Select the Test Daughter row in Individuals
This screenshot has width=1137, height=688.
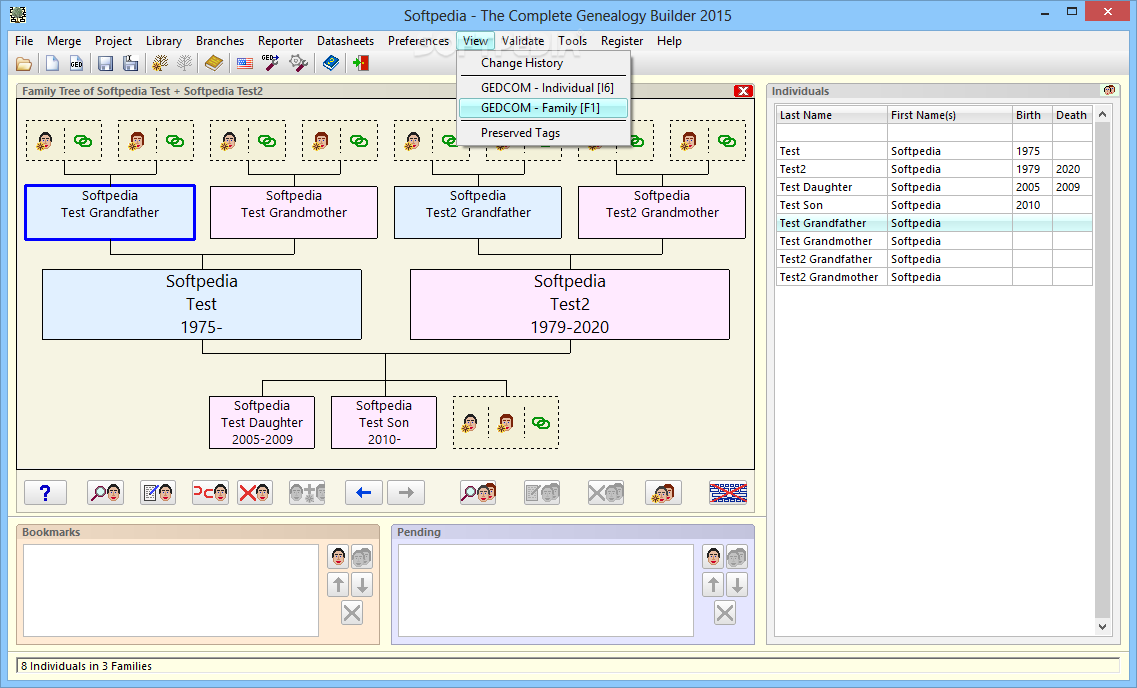tap(934, 187)
